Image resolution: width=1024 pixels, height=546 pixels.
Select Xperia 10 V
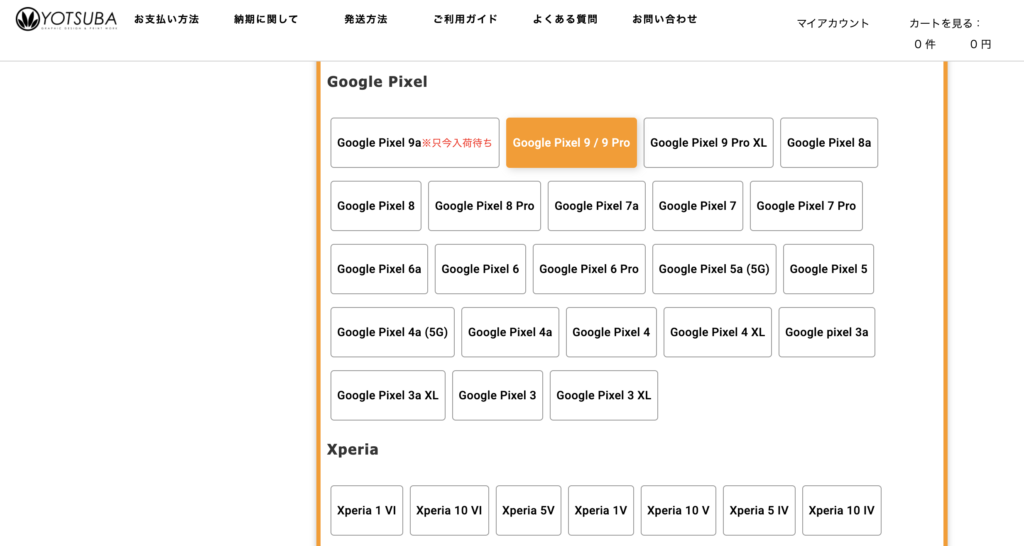click(x=678, y=511)
